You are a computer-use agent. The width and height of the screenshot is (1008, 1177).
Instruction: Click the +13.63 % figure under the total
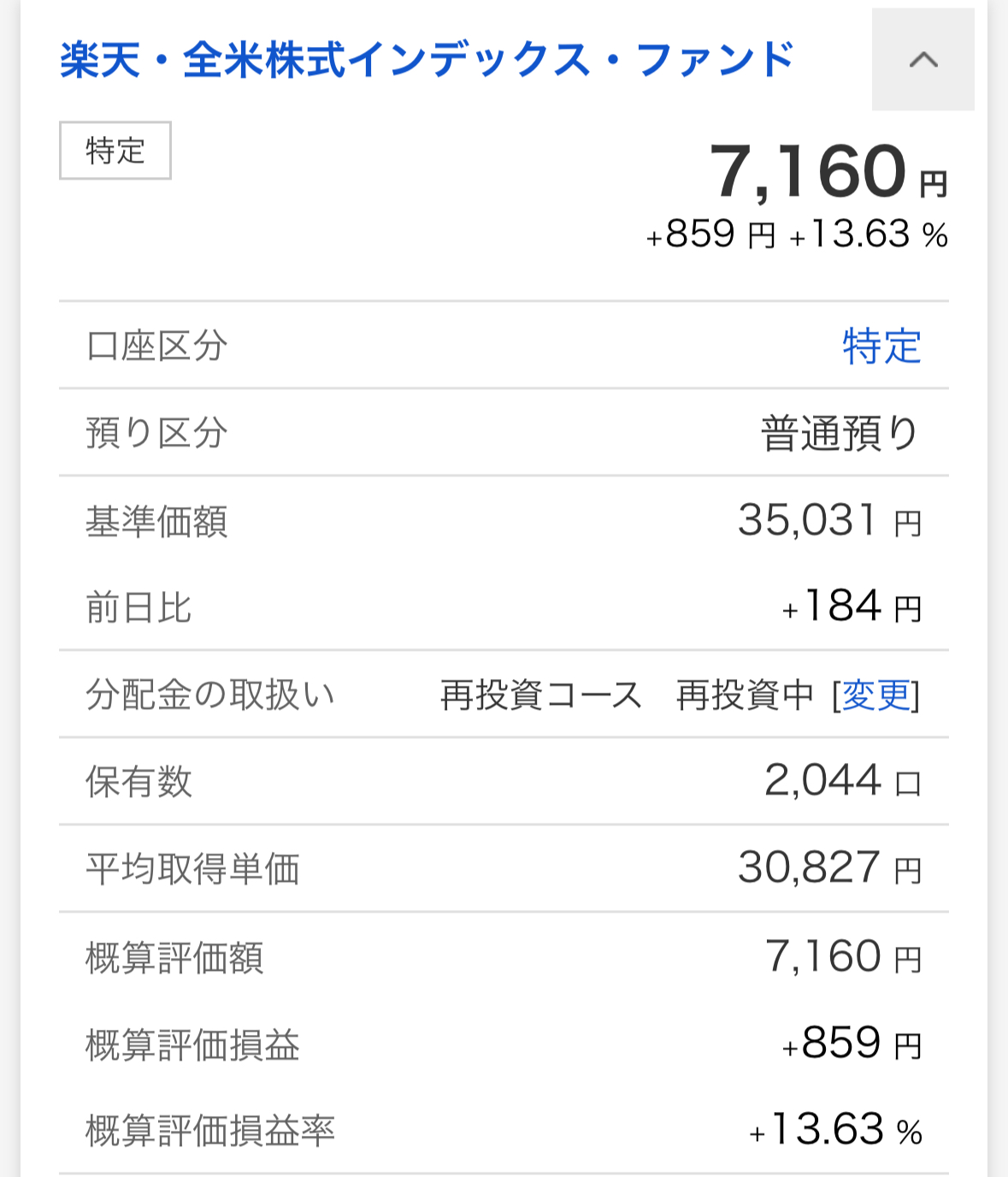(869, 234)
